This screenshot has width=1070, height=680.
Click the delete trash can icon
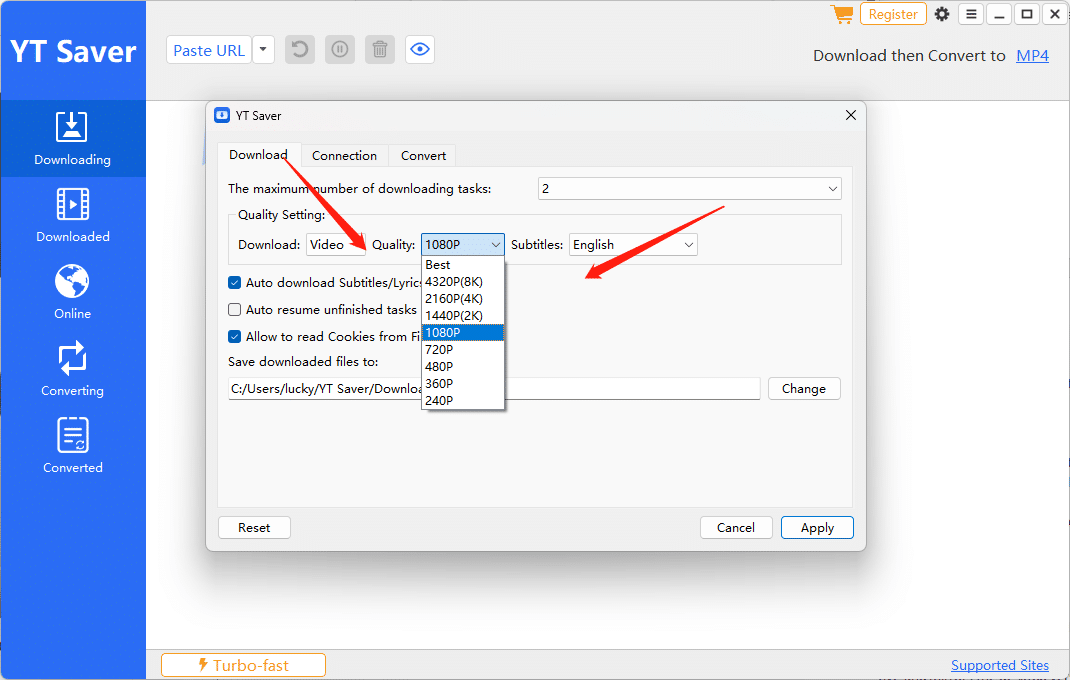pyautogui.click(x=380, y=50)
